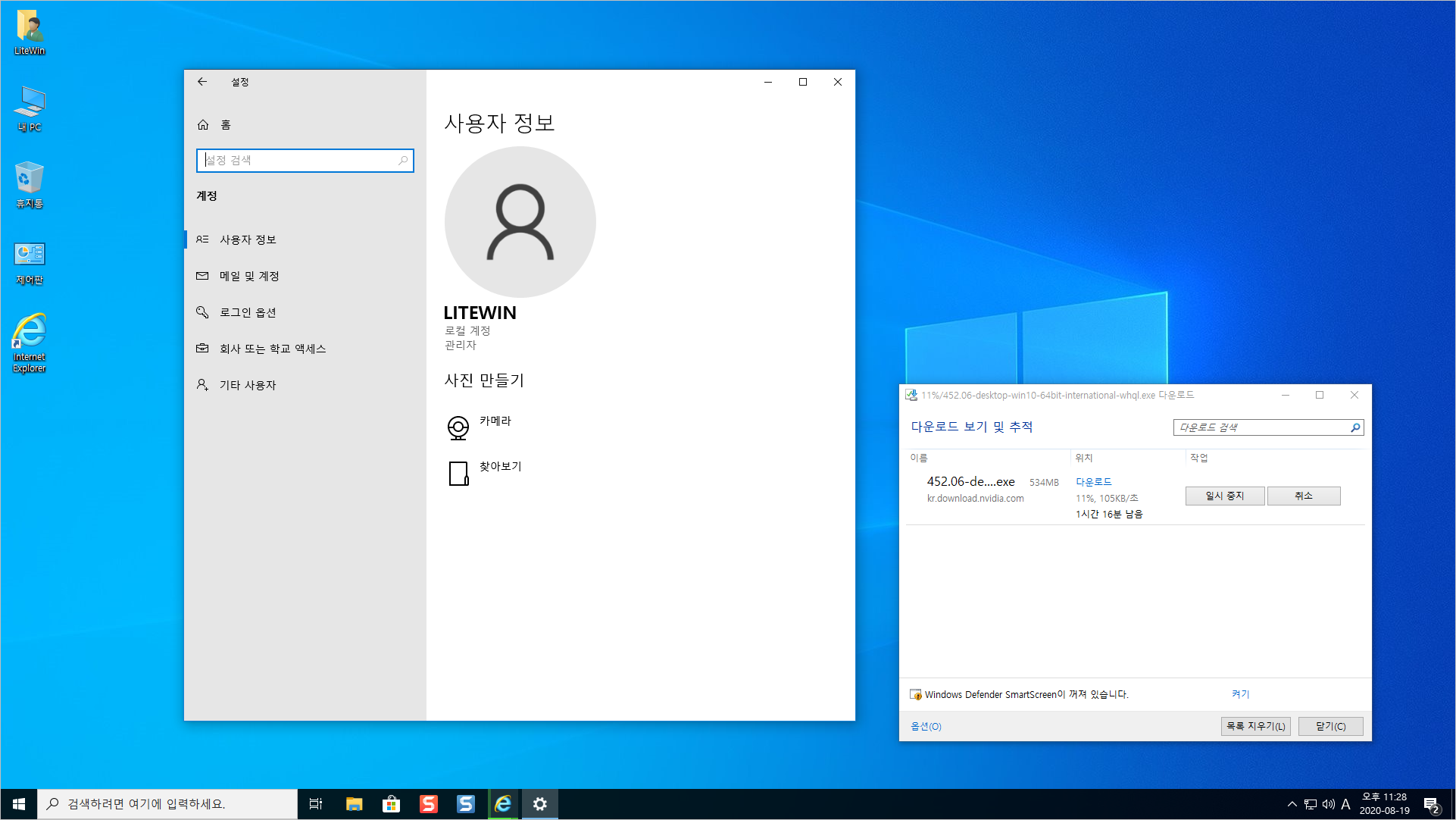Click the search magnifier in 설정 검색
The height and width of the screenshot is (820, 1456).
coord(403,161)
